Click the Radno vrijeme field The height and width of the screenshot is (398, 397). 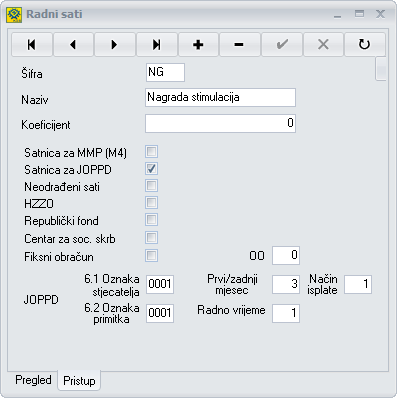click(x=286, y=313)
